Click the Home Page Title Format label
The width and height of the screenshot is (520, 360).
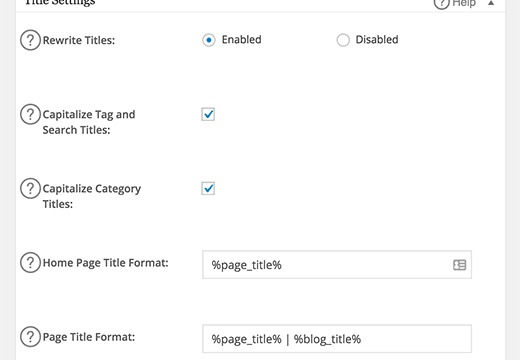click(106, 263)
